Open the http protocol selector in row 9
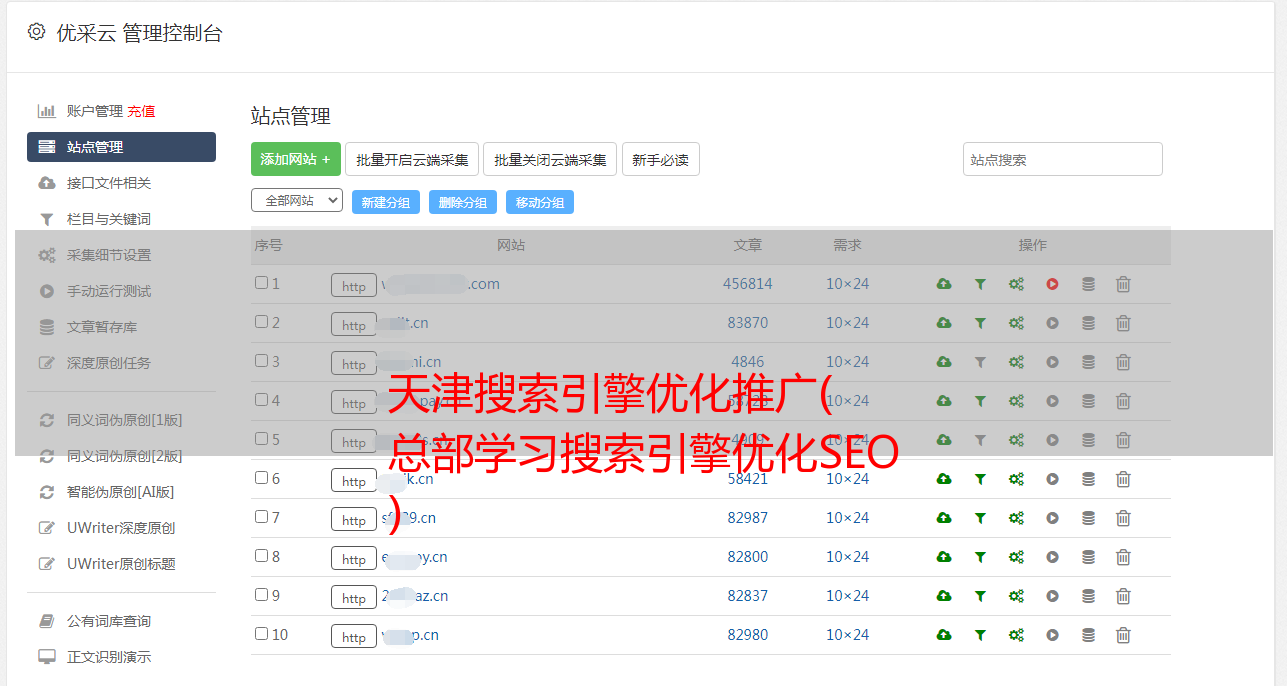The height and width of the screenshot is (686, 1287). point(353,598)
